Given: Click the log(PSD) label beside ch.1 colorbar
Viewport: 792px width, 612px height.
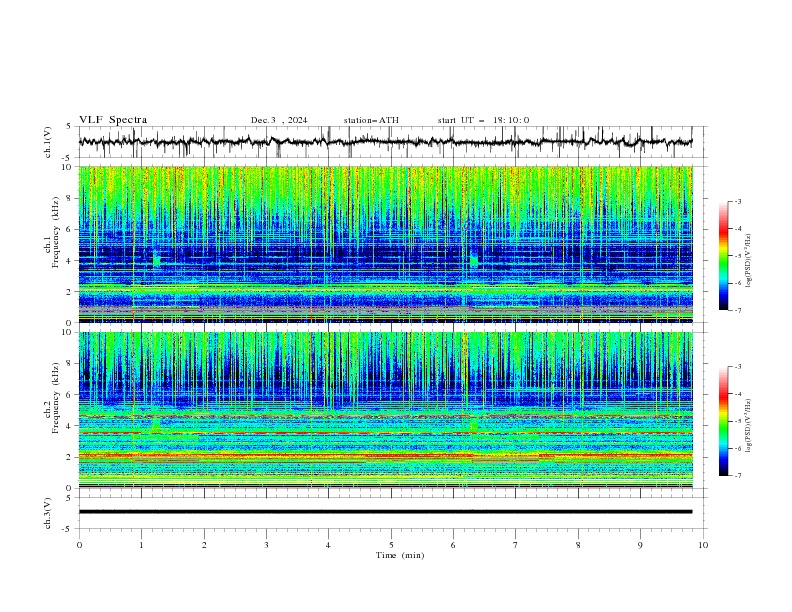Looking at the screenshot, I should click(748, 261).
